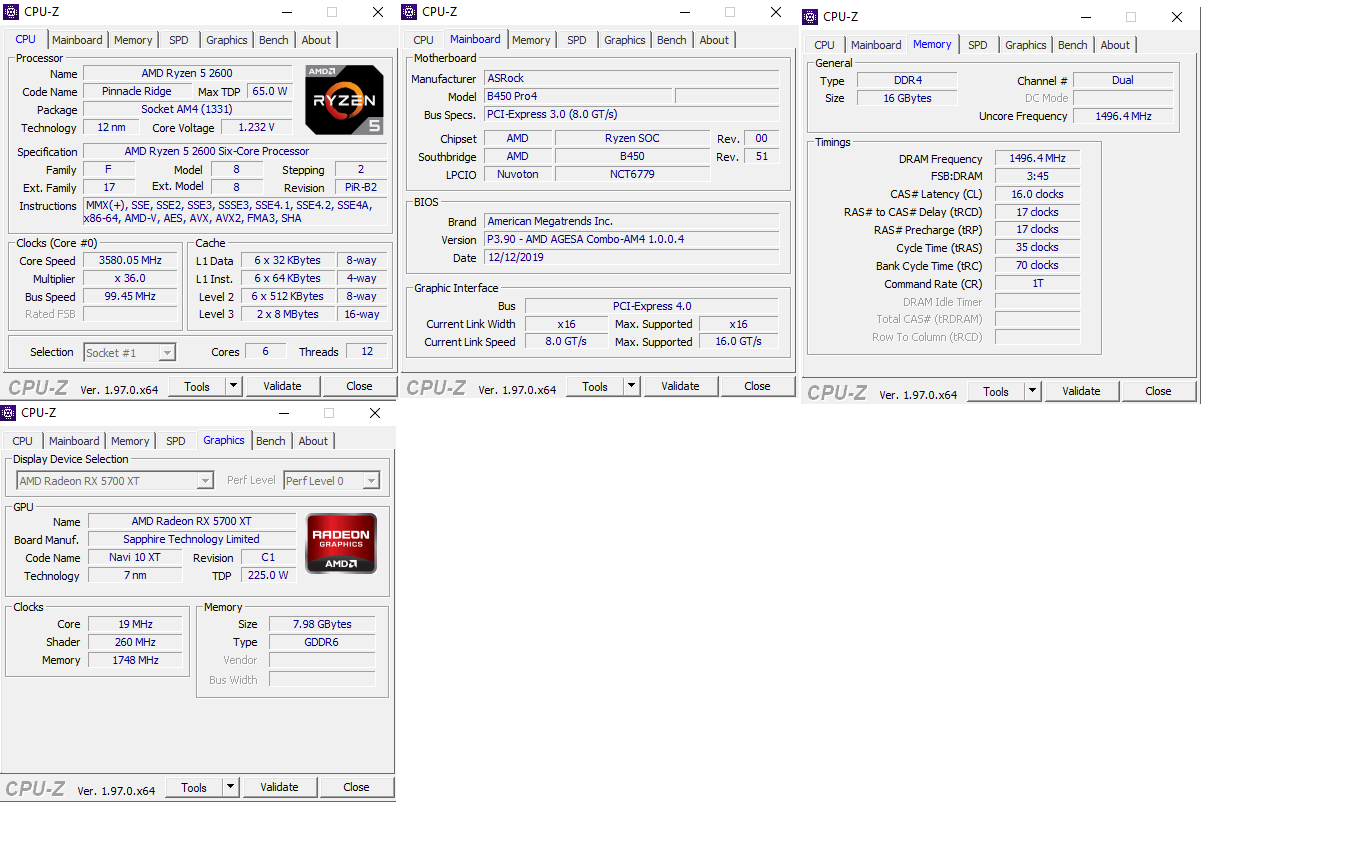Click Validate in the Memory window
Screen dimensions: 1372x844
coord(1081,391)
